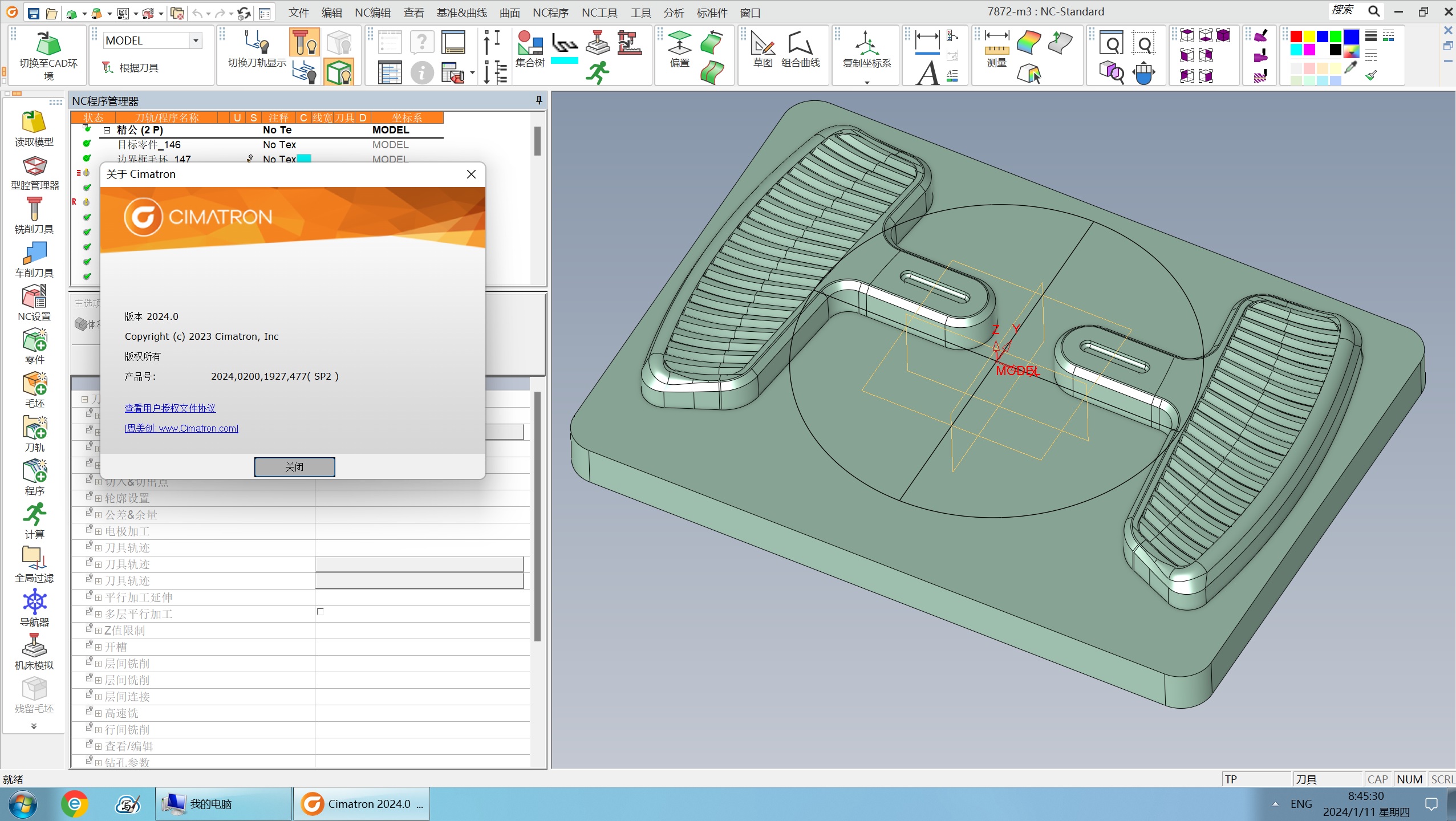The image size is (1456, 821).
Task: Toggle the 多层平行加工 checkbox
Action: (x=321, y=612)
